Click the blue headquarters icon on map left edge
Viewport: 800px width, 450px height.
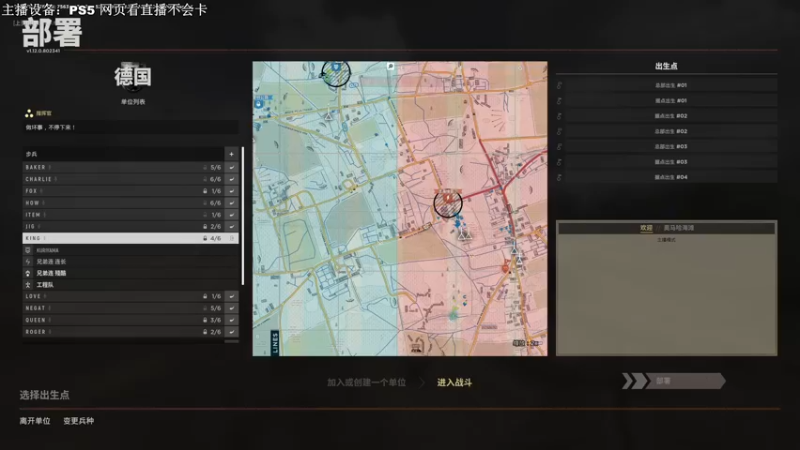tap(258, 104)
